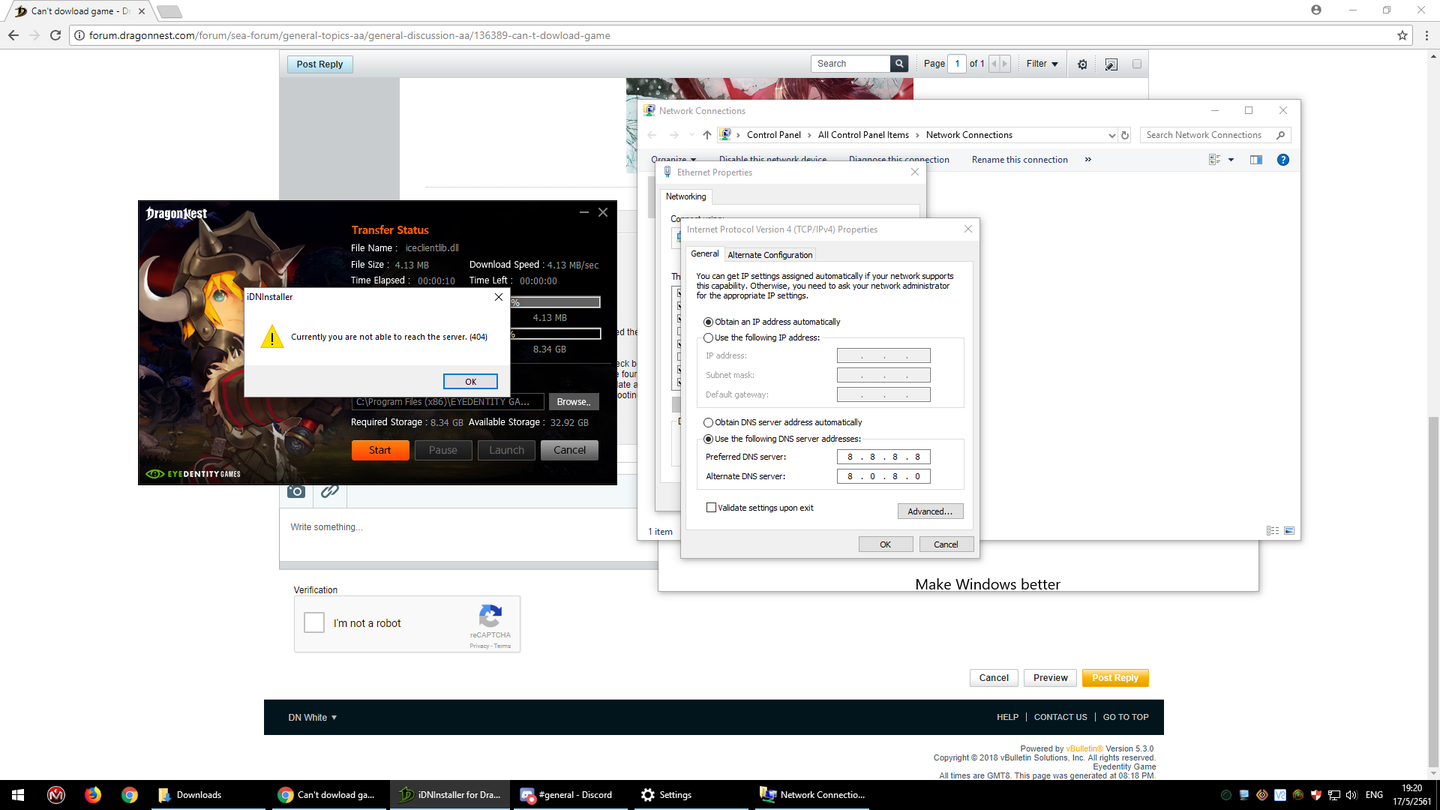The width and height of the screenshot is (1440, 810).
Task: Open the DN White theme dropdown
Action: [312, 717]
